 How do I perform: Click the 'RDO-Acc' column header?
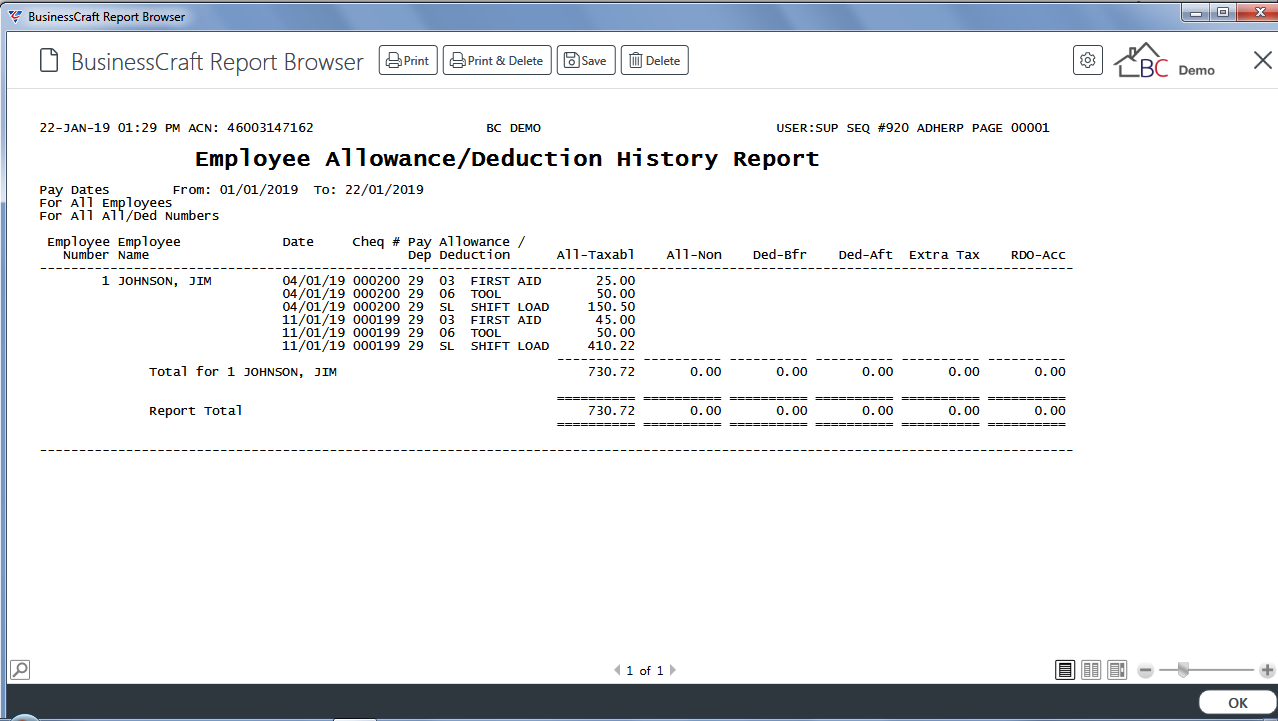coord(1038,255)
